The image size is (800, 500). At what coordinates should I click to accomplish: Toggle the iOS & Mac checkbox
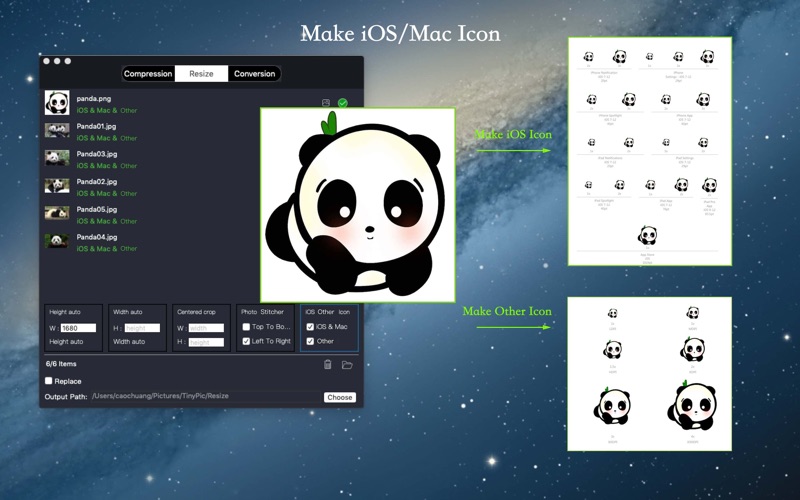(310, 327)
